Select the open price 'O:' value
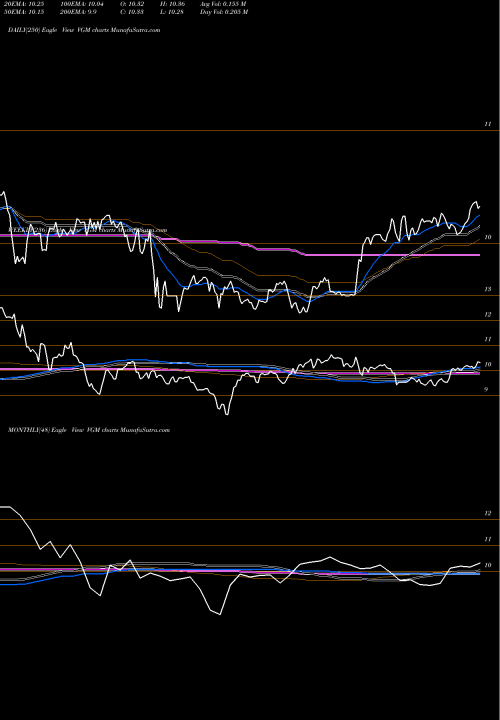This screenshot has width=500, height=720. pyautogui.click(x=132, y=4)
